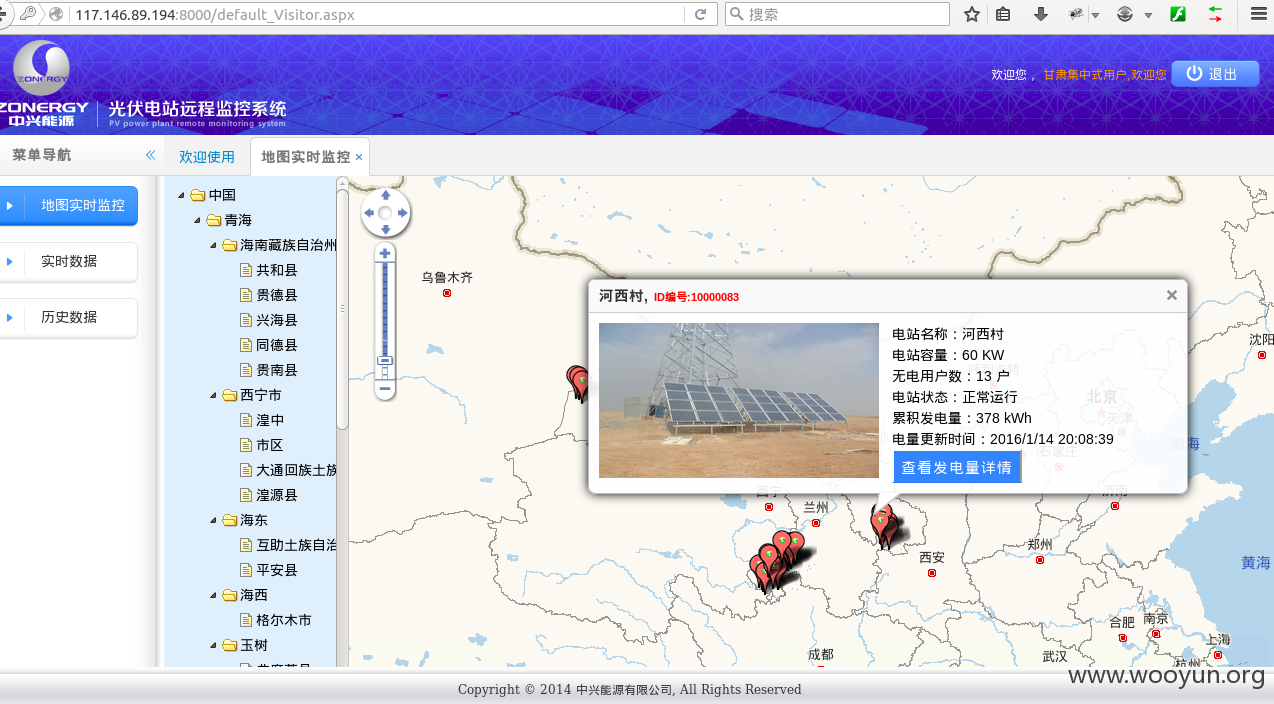Open the bookmarks list icon
The width and height of the screenshot is (1274, 704).
1003,14
